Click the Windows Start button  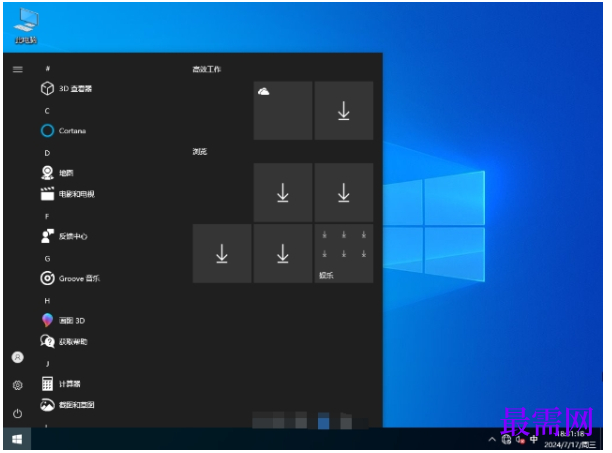click(x=17, y=439)
